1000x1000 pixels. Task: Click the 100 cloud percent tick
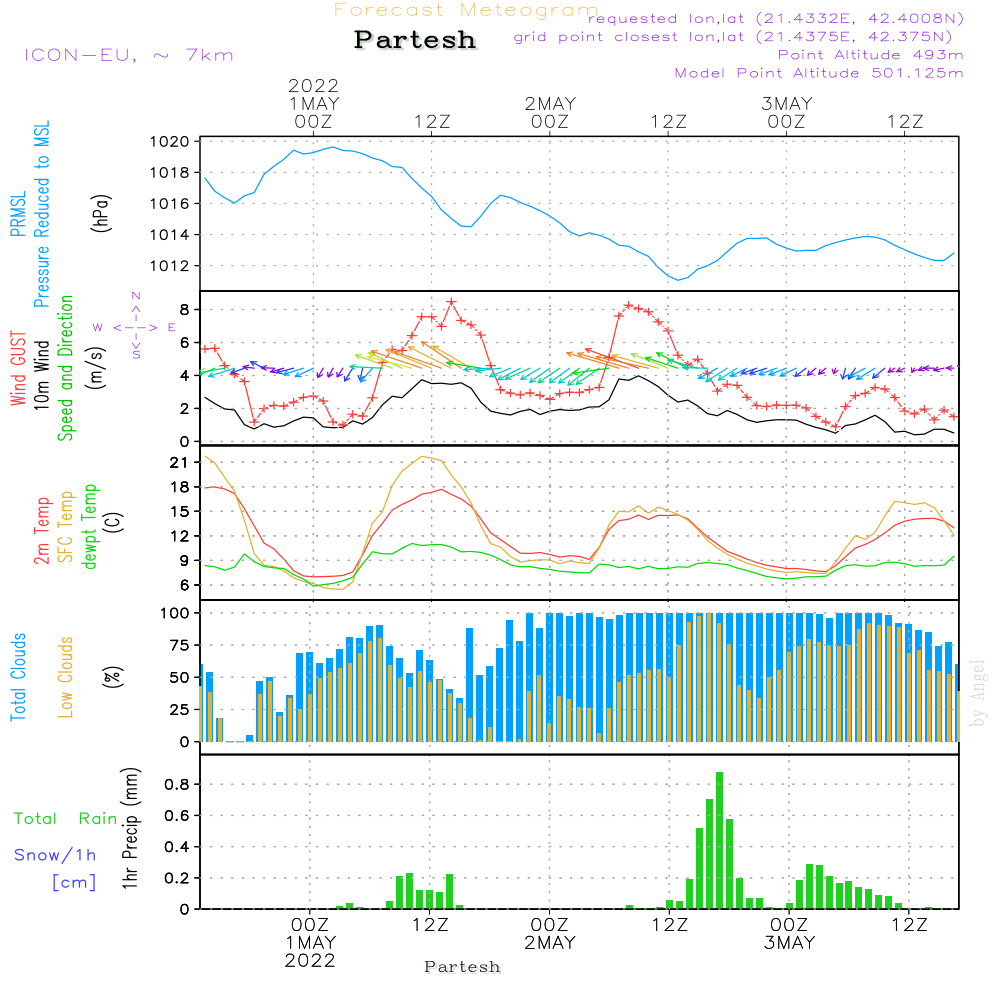pyautogui.click(x=175, y=614)
